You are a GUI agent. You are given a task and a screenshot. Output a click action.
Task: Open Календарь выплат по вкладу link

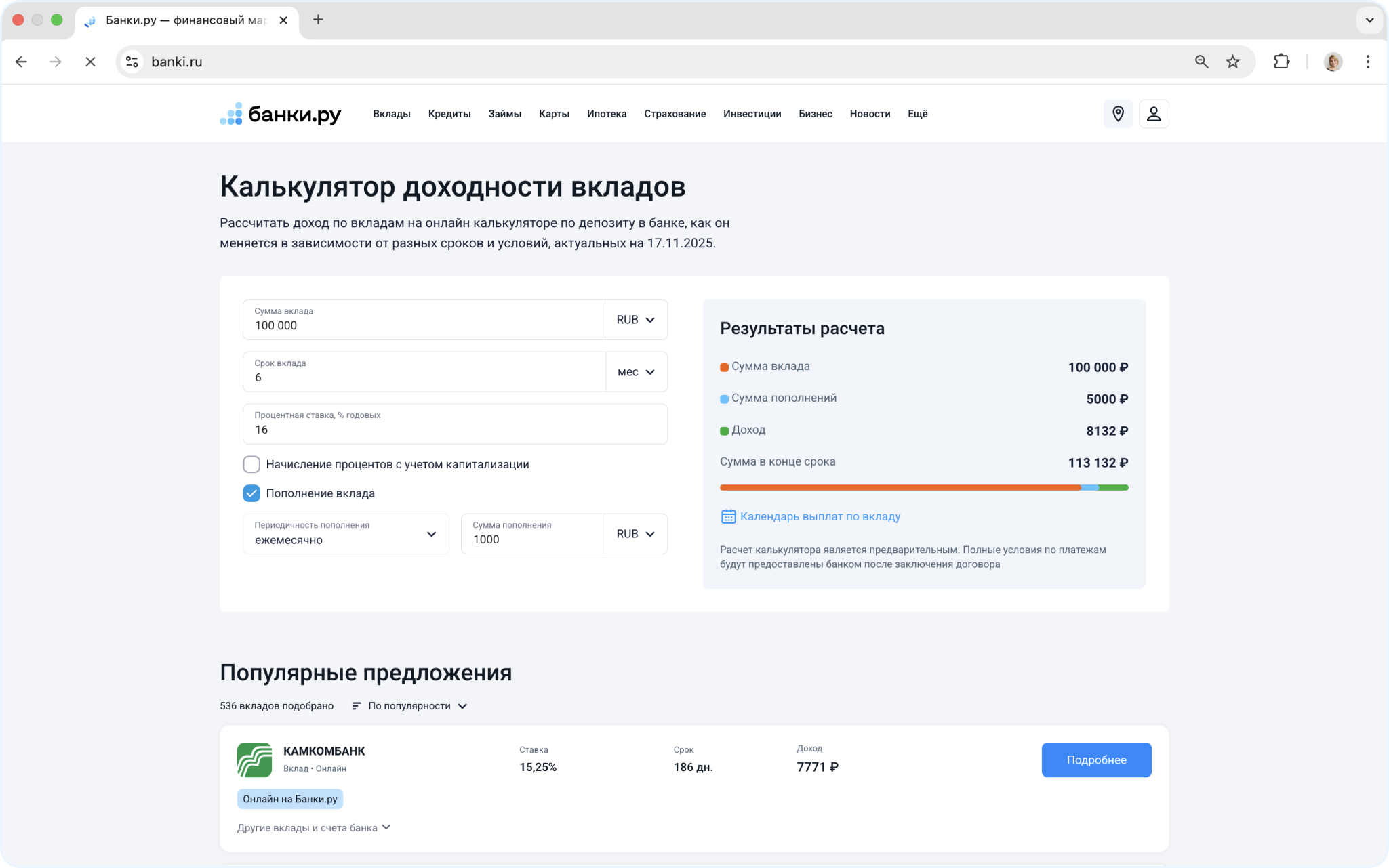point(819,516)
